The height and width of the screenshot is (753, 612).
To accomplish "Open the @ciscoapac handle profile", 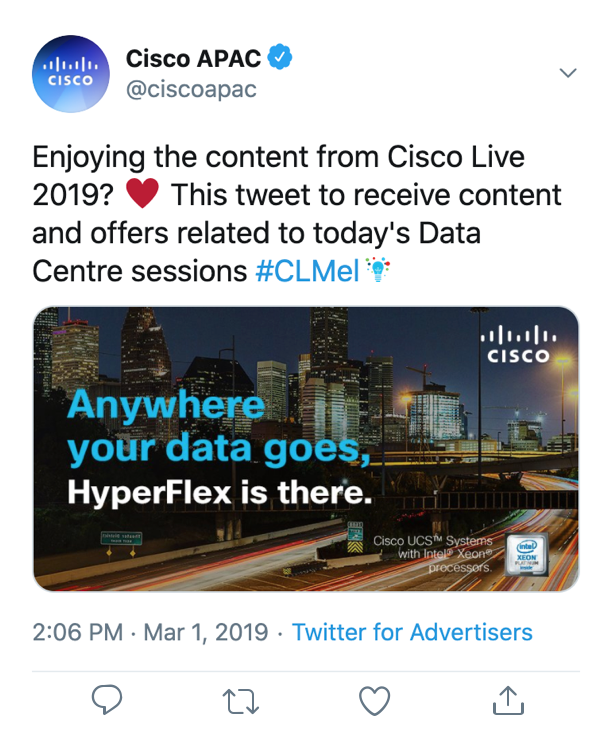I will pyautogui.click(x=191, y=89).
